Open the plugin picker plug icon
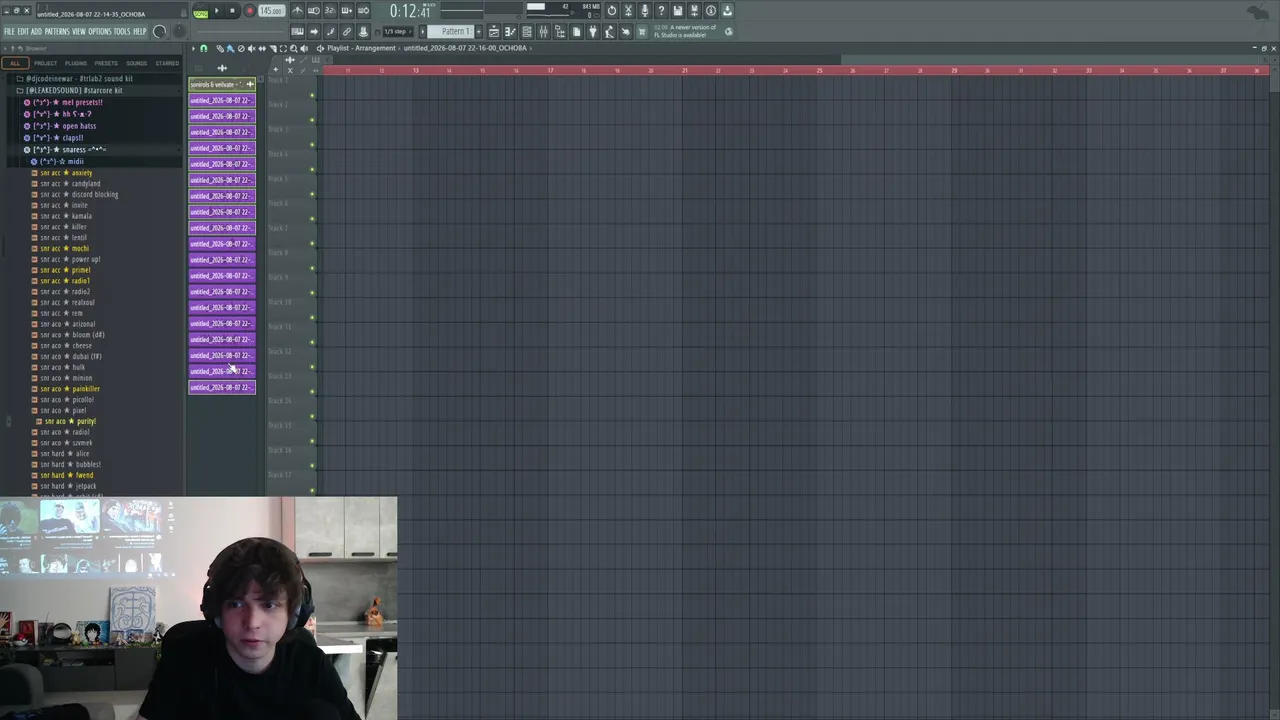Viewport: 1280px width, 720px height. pyautogui.click(x=593, y=32)
